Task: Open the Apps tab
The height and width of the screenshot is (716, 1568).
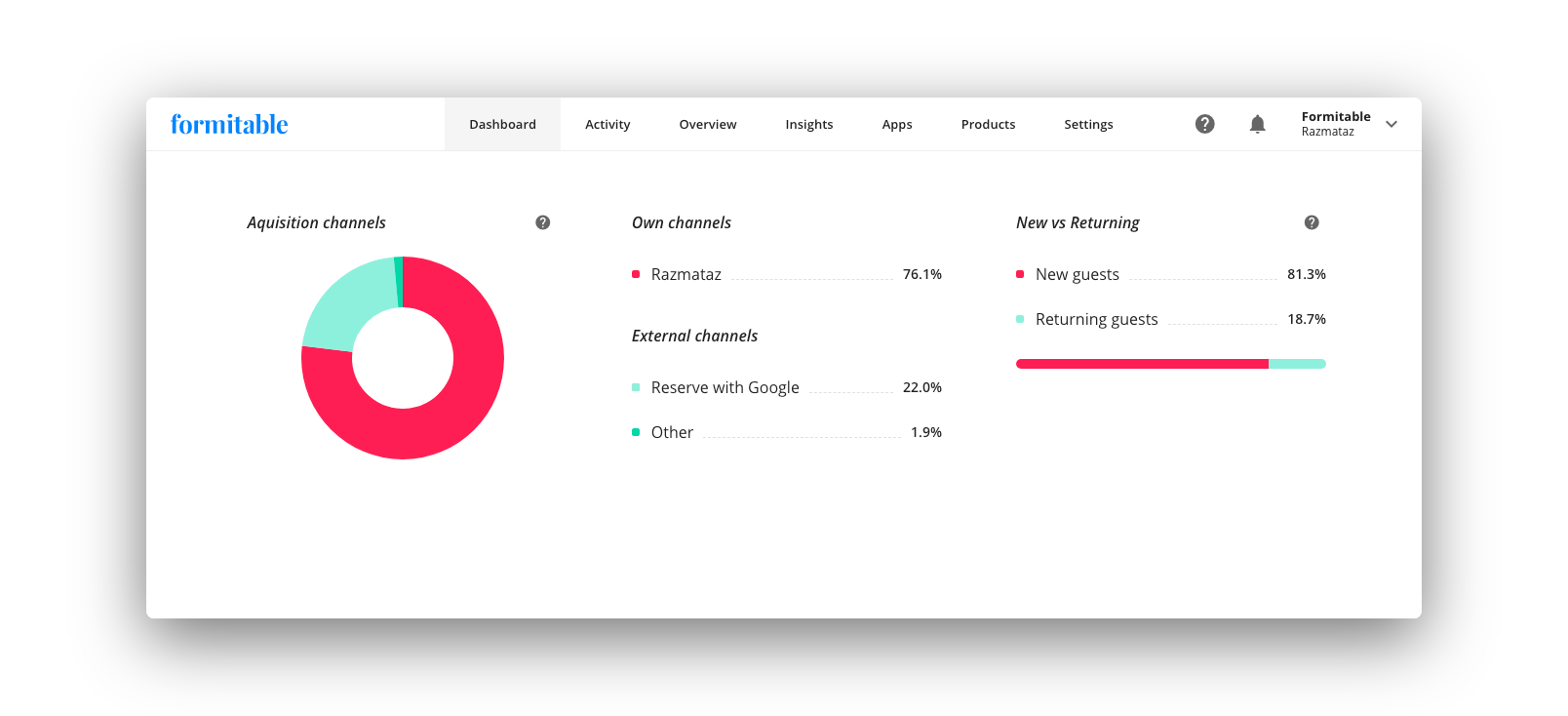Action: 897,124
